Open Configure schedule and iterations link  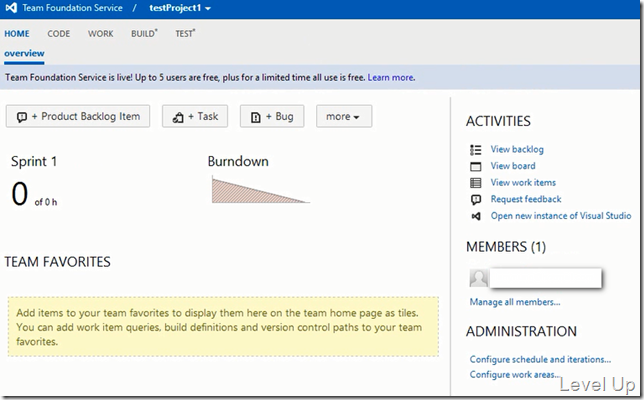pyautogui.click(x=540, y=359)
